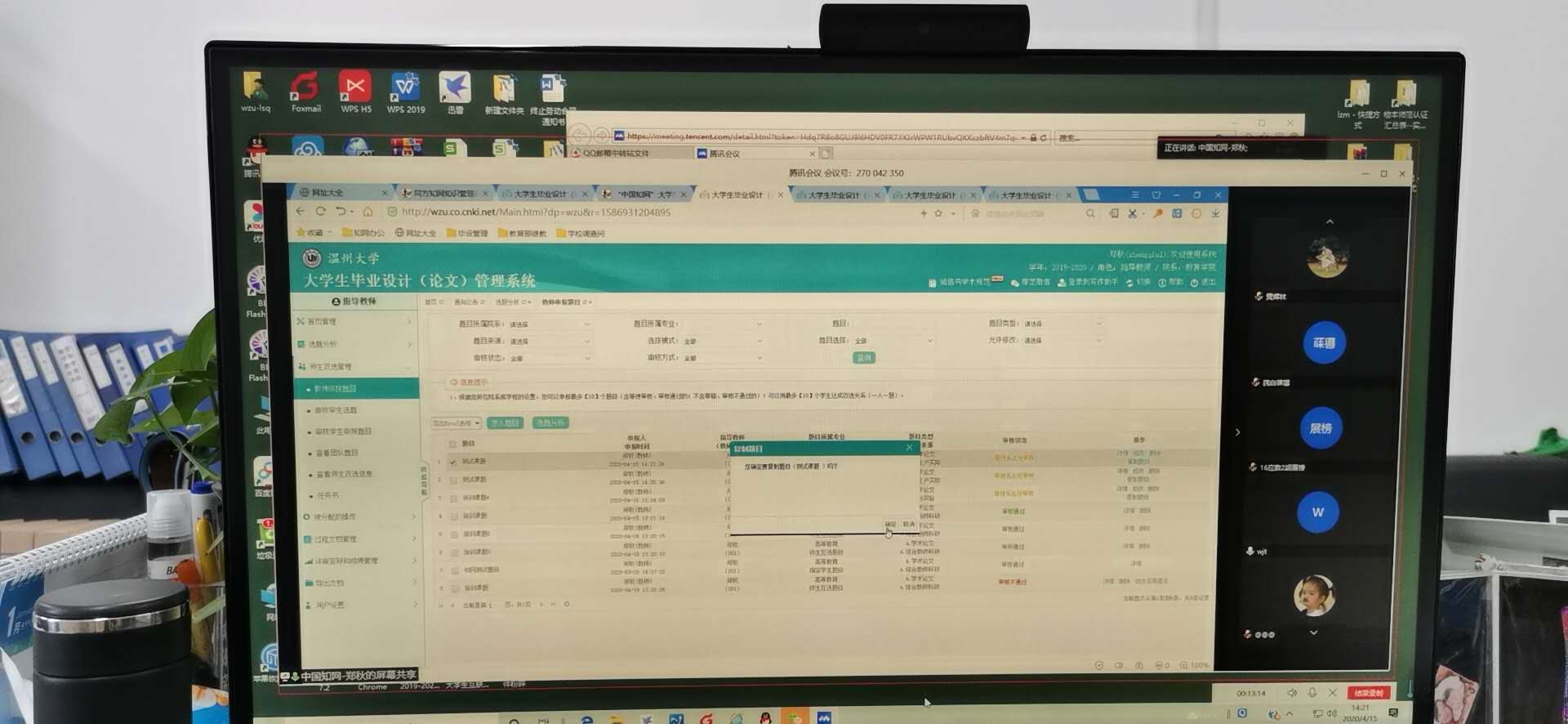Click the search magnifier in browser toolbar

point(1090,213)
